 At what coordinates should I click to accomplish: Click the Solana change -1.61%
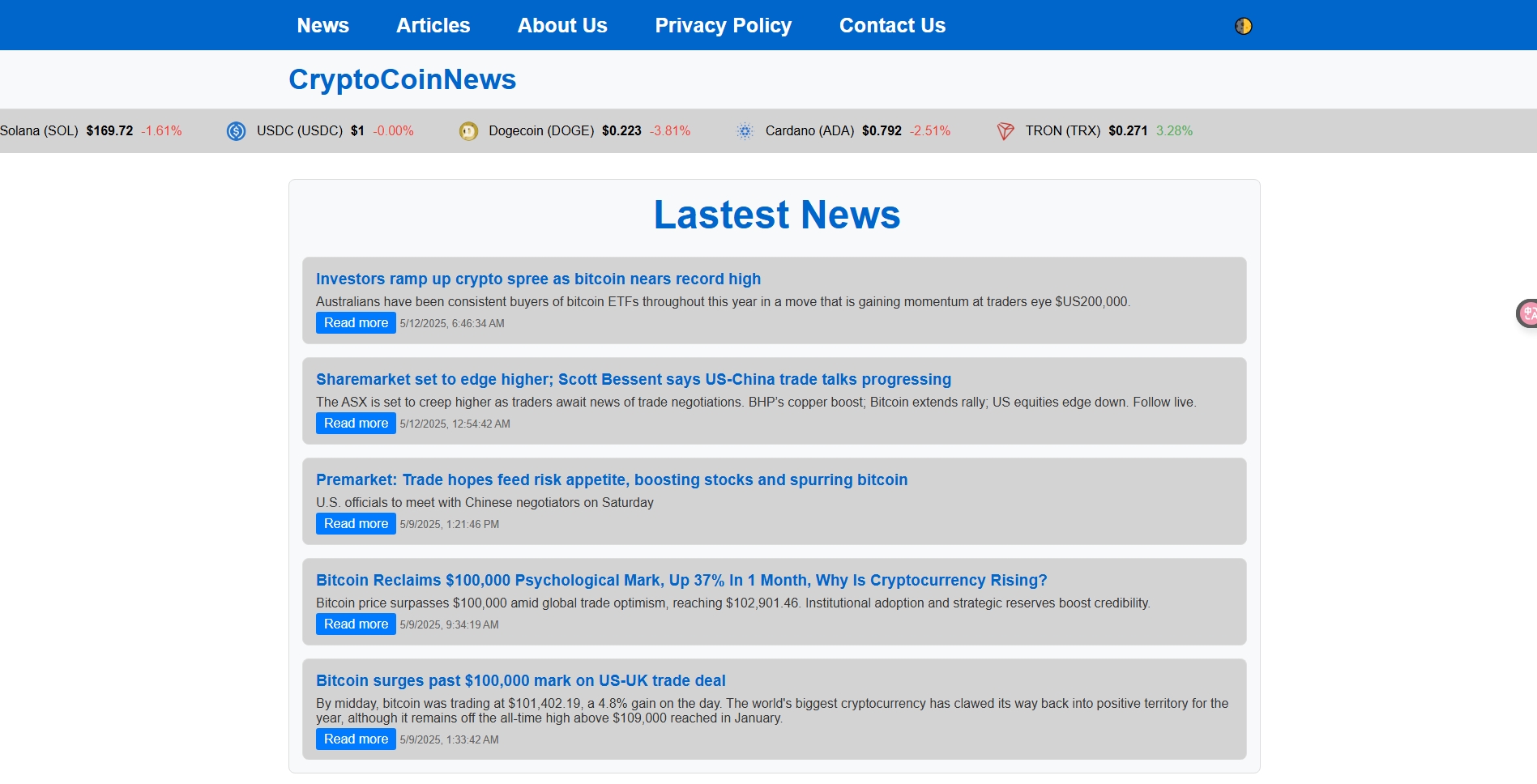click(161, 130)
